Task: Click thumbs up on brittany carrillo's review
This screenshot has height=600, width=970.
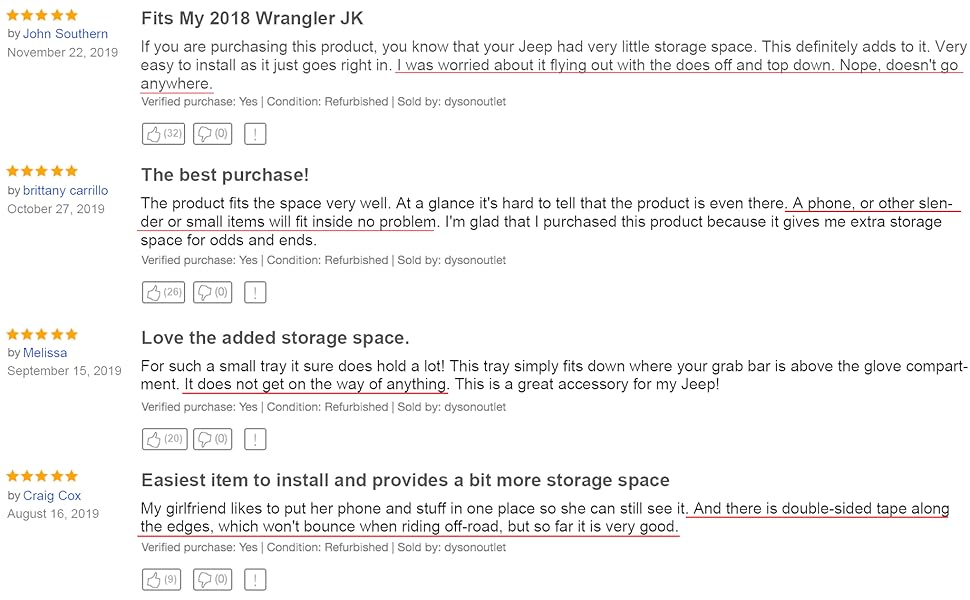Action: point(162,292)
